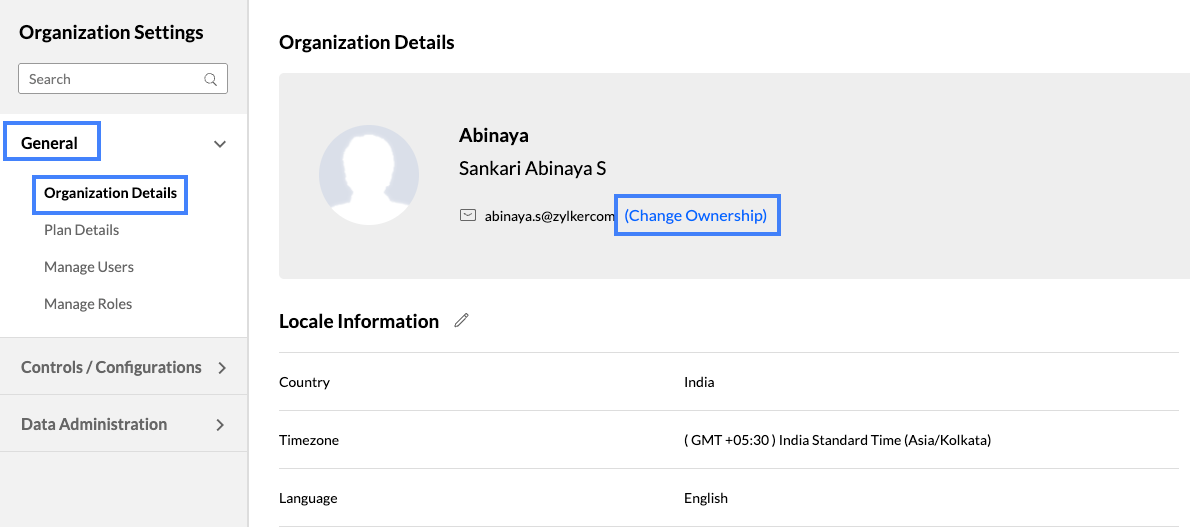
Task: Click the organization profile avatar
Action: 369,175
